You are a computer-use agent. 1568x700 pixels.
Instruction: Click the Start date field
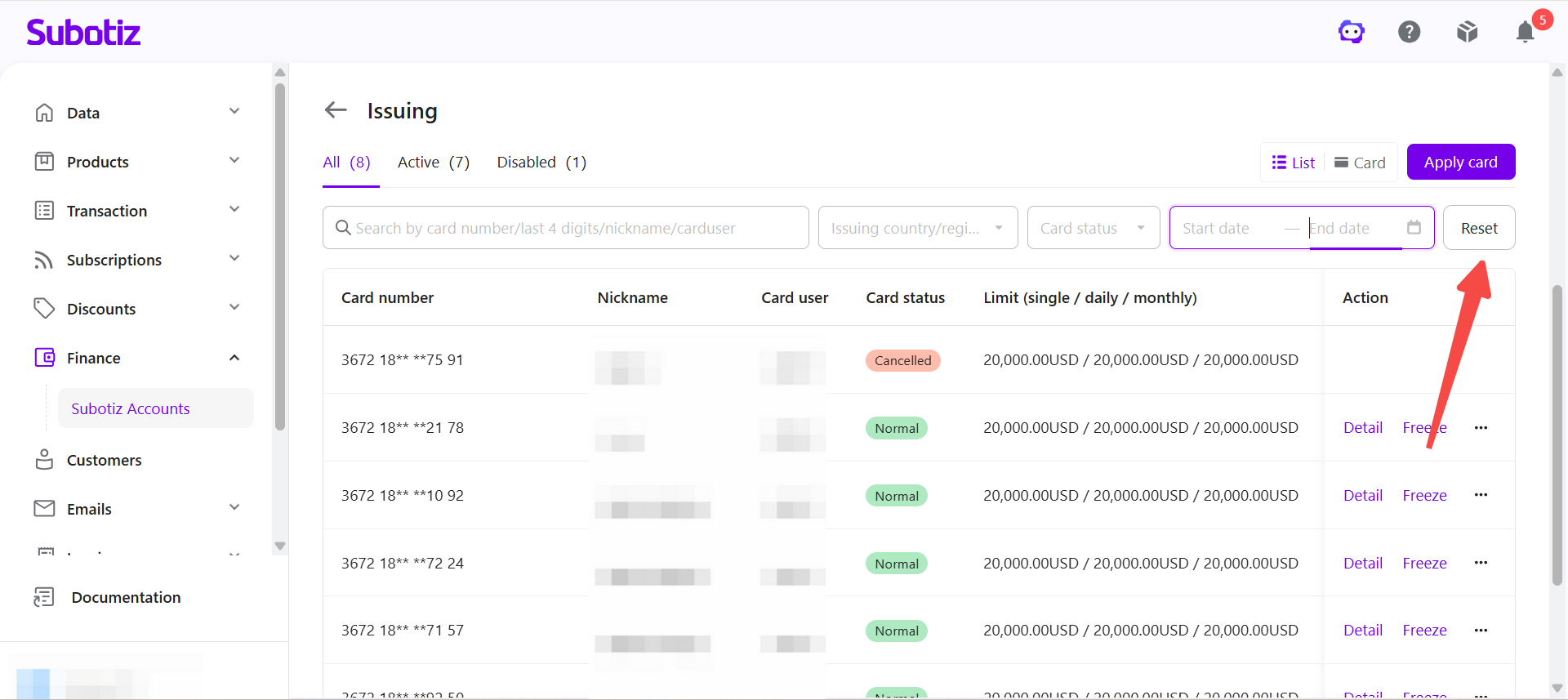[x=1229, y=228]
